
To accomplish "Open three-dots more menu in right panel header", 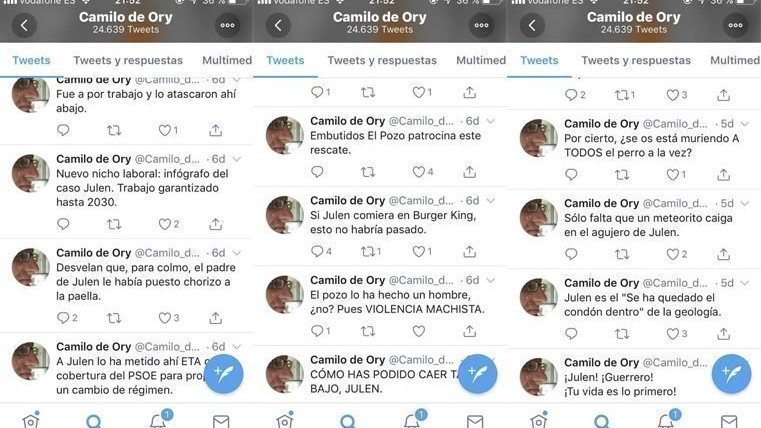I will pyautogui.click(x=735, y=25).
